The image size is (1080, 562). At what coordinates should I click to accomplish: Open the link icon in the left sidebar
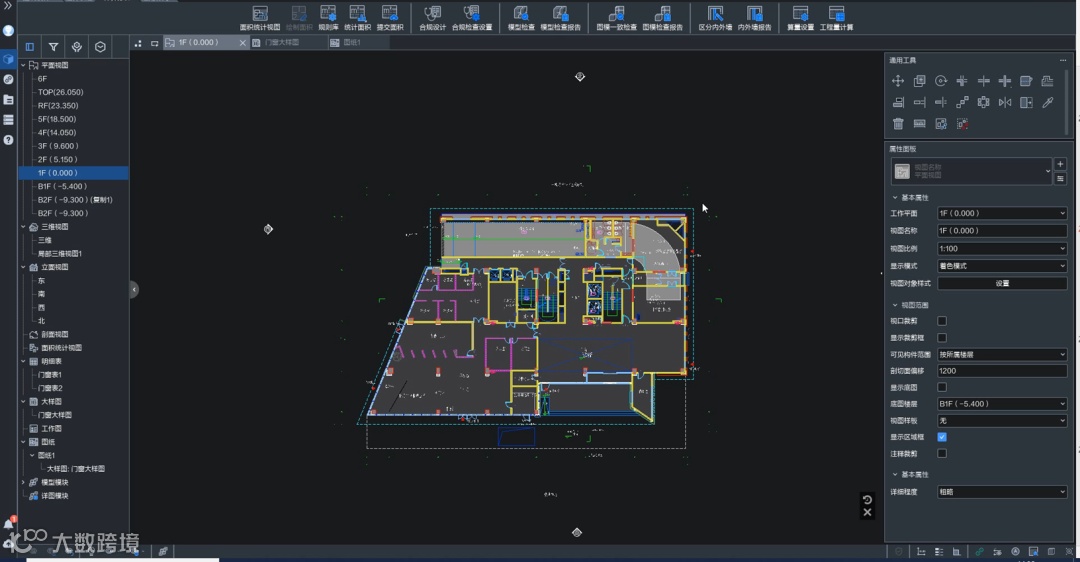coord(8,79)
